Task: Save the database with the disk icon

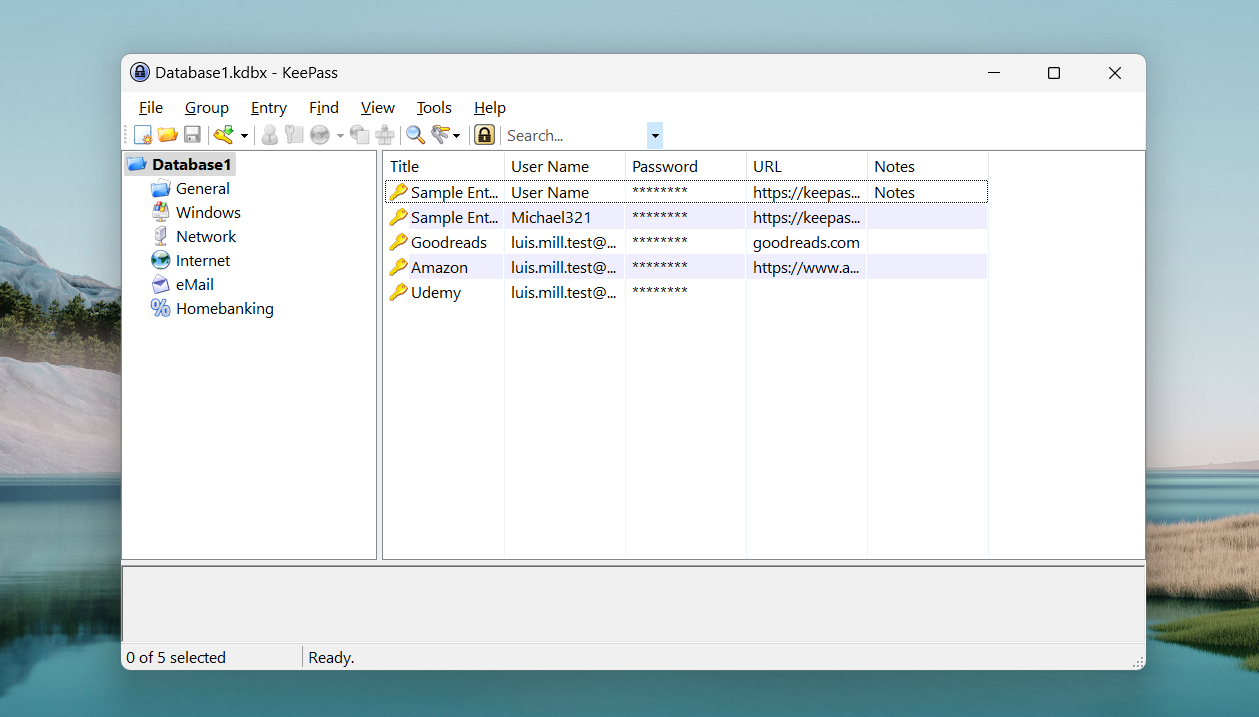Action: (192, 134)
